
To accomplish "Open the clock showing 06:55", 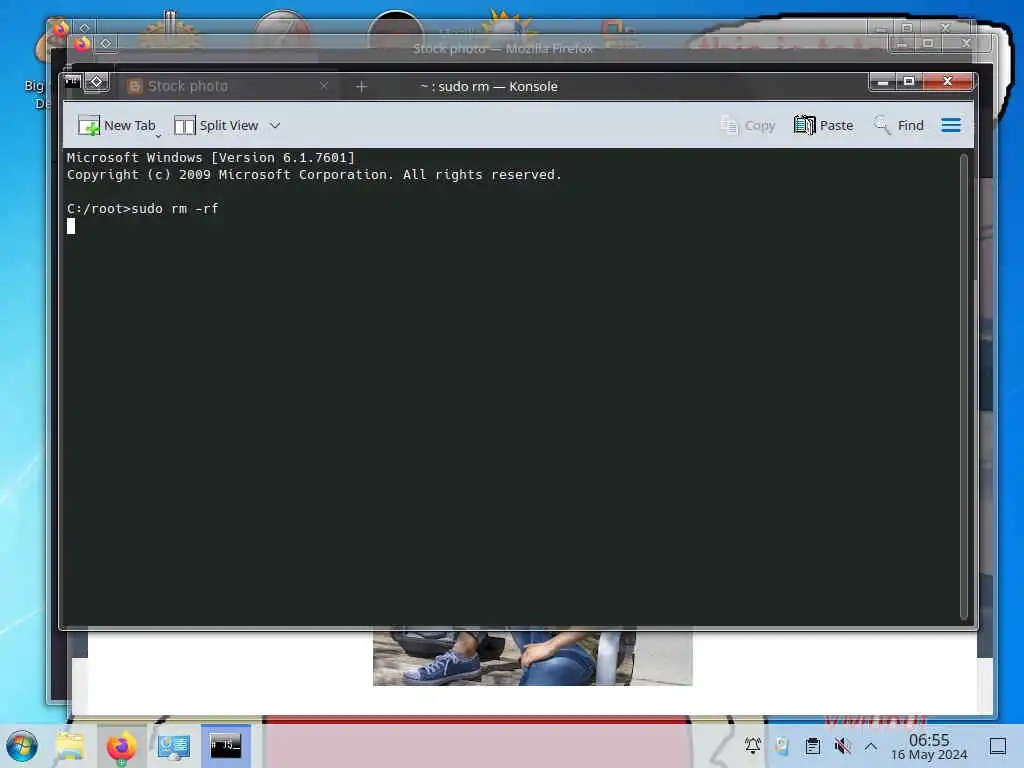I will (929, 746).
